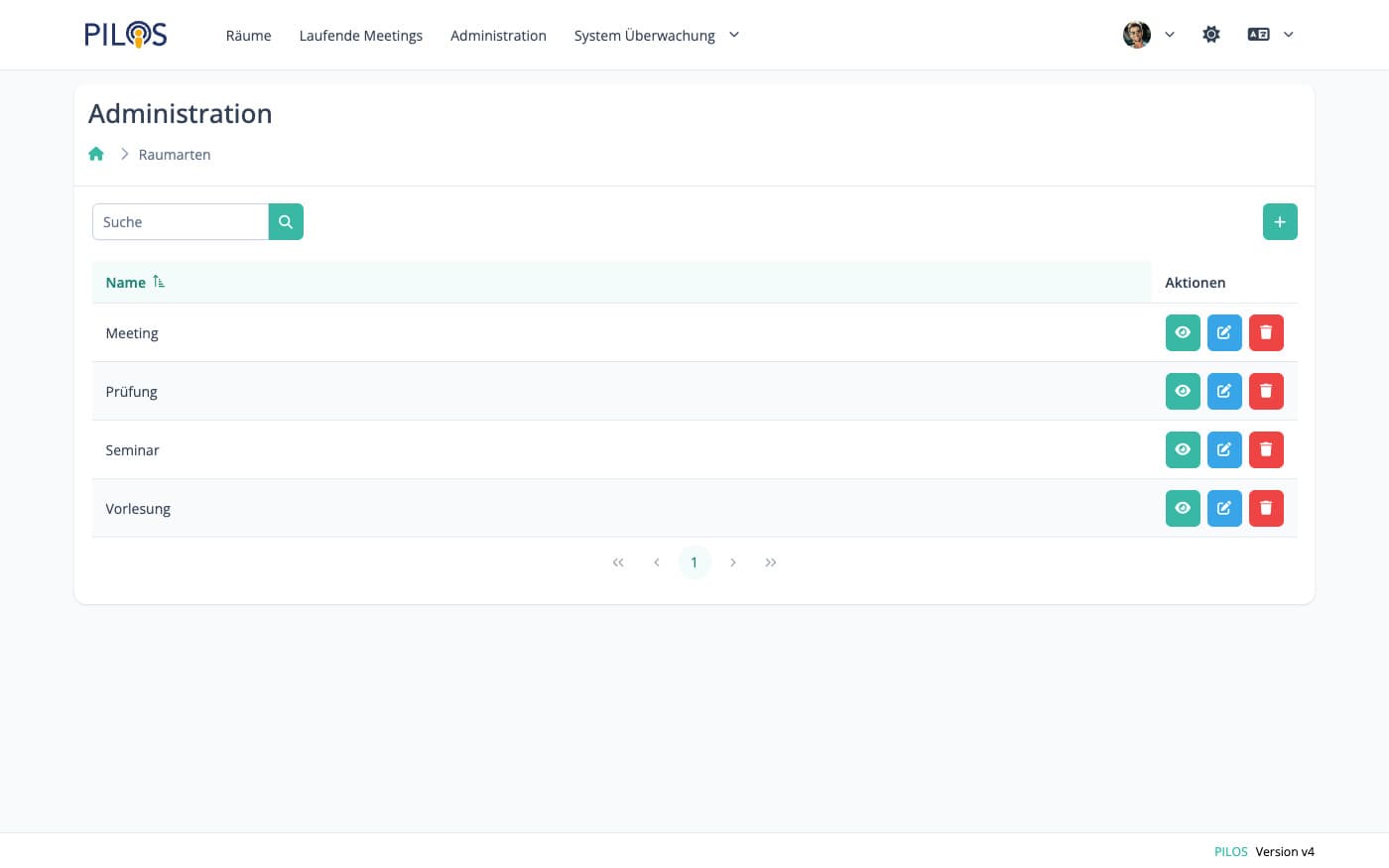1389x868 pixels.
Task: Click the search magnifier button
Action: click(x=286, y=222)
